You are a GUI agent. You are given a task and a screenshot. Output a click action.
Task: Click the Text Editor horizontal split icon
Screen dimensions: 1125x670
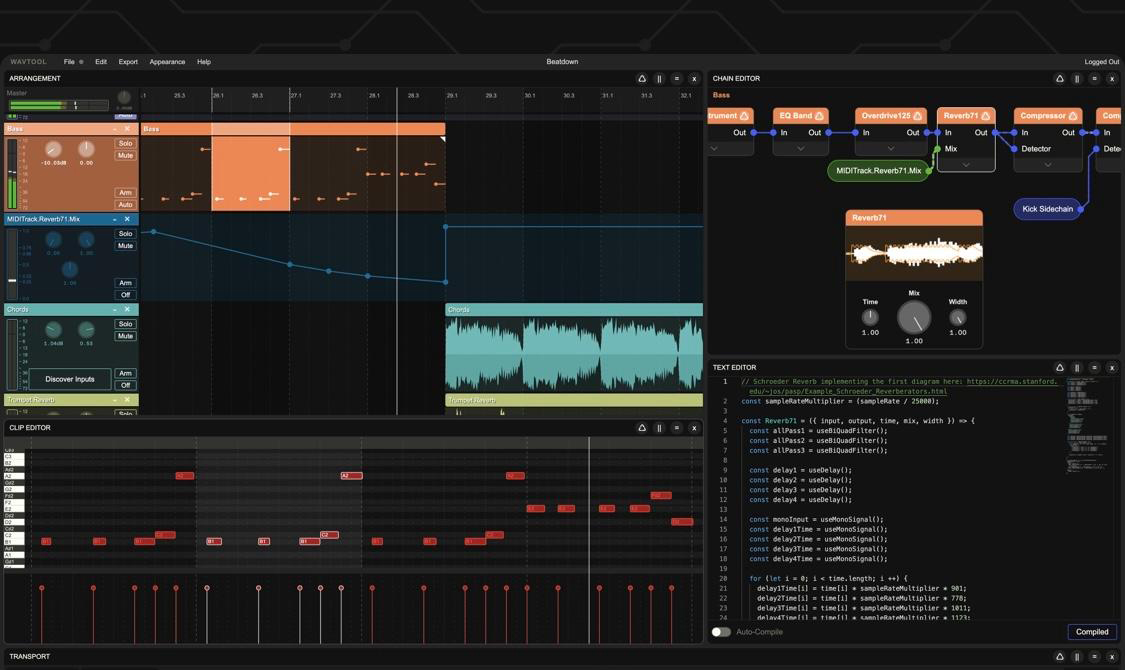coord(1094,367)
